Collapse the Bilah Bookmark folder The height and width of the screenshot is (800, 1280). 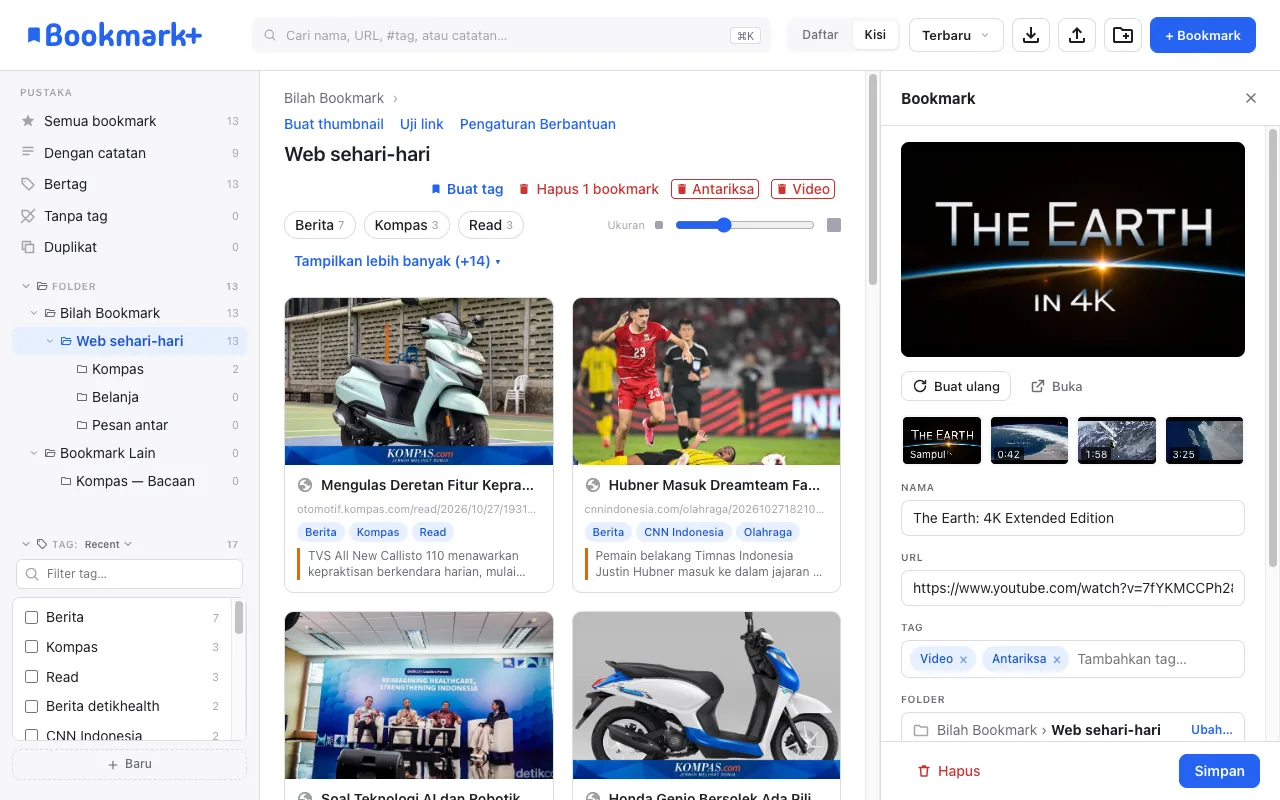click(34, 313)
